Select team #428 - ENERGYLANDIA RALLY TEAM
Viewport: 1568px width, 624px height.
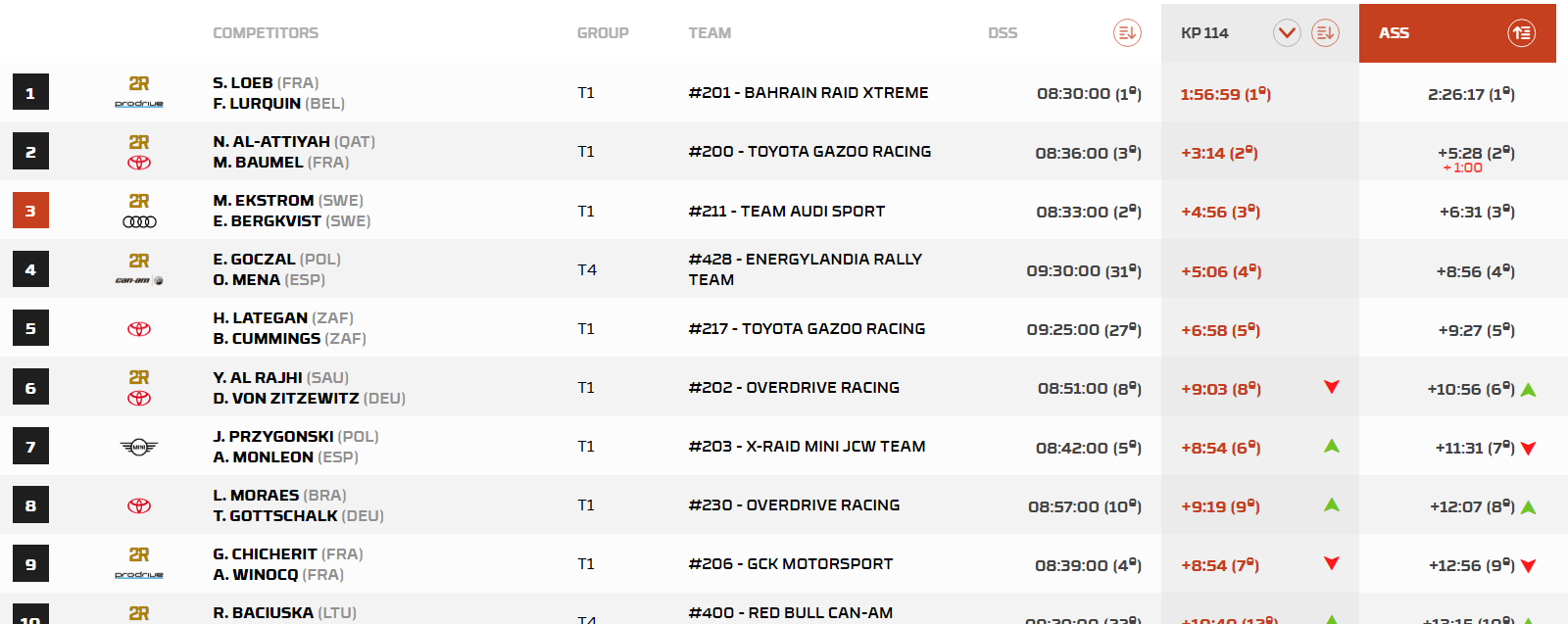806,269
